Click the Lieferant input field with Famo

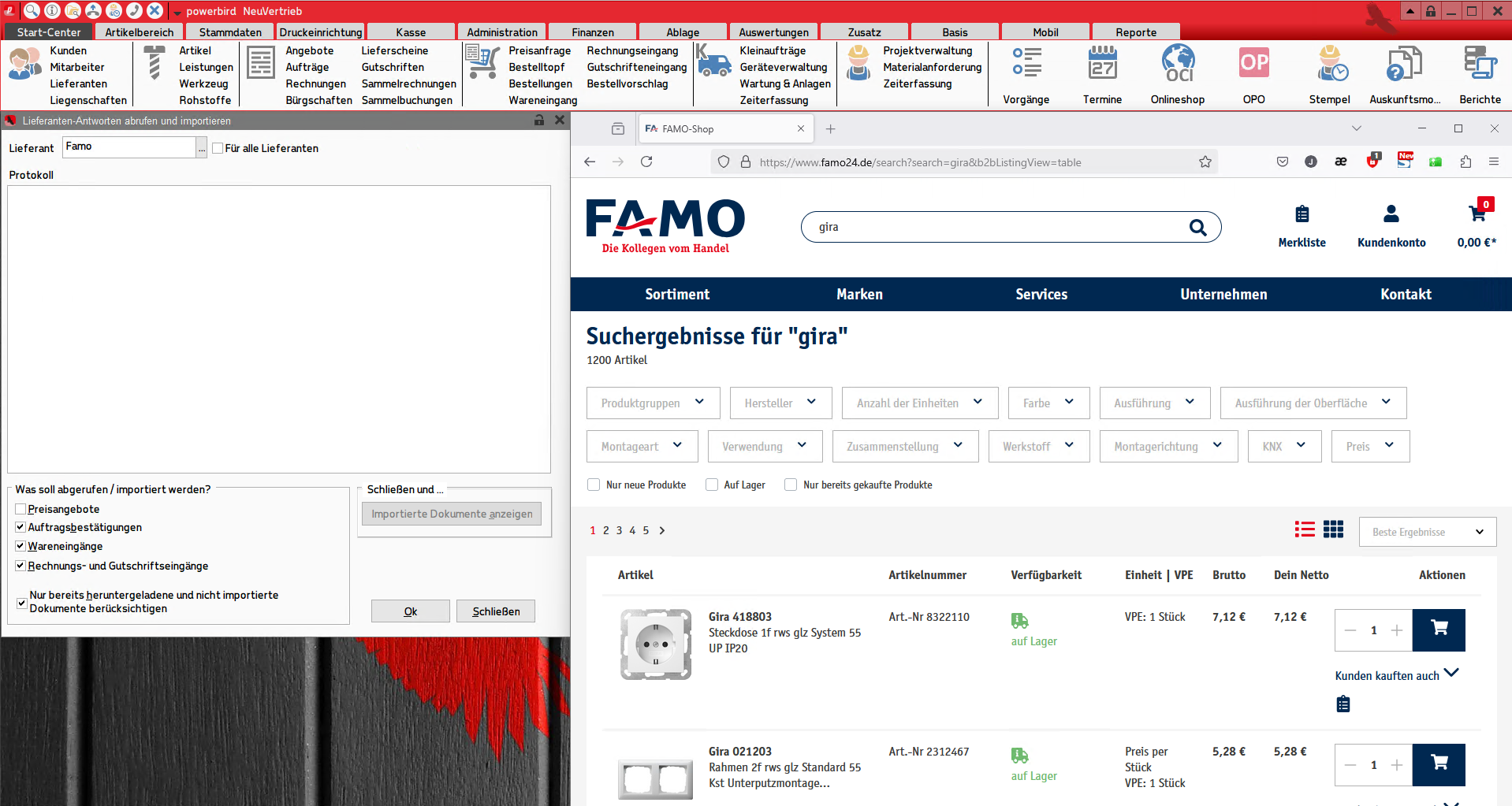tap(129, 147)
